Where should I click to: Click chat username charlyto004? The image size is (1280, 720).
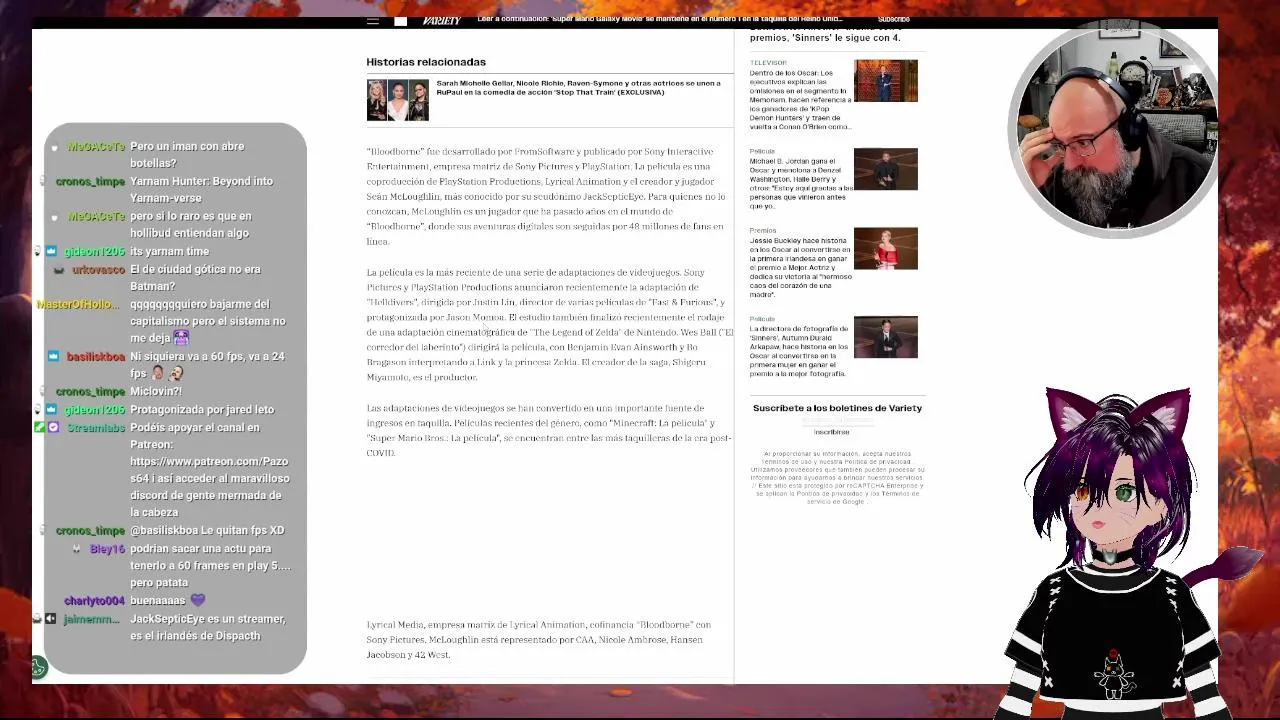tap(94, 601)
